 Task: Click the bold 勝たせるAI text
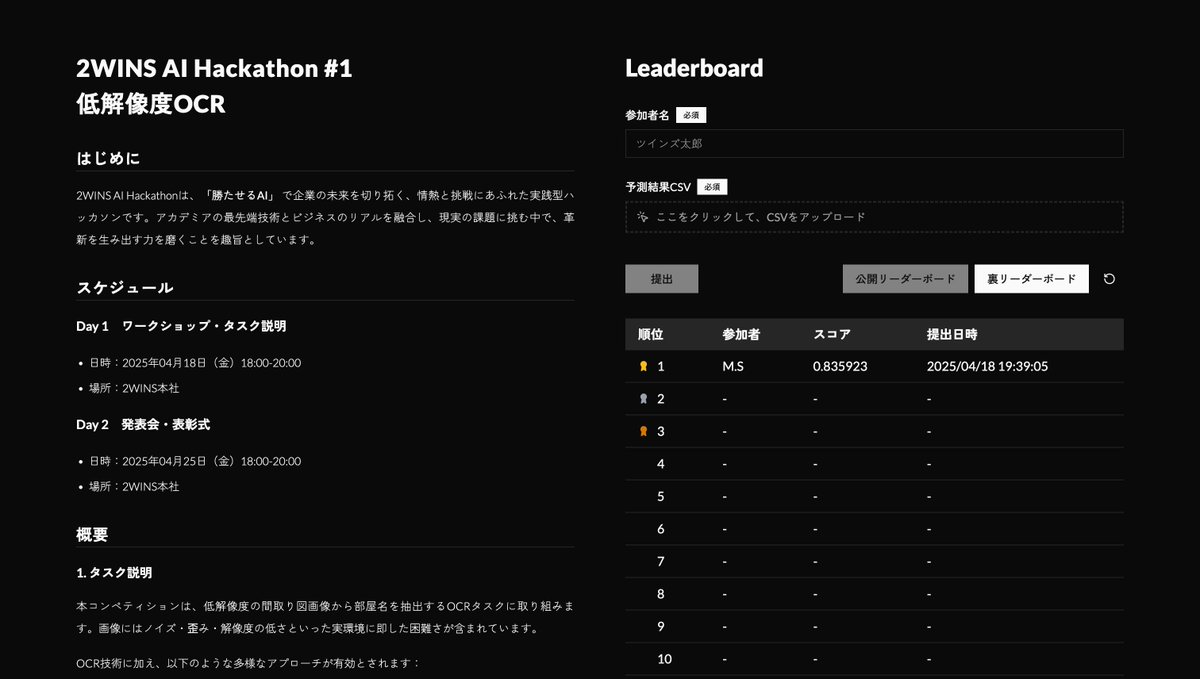pos(240,195)
